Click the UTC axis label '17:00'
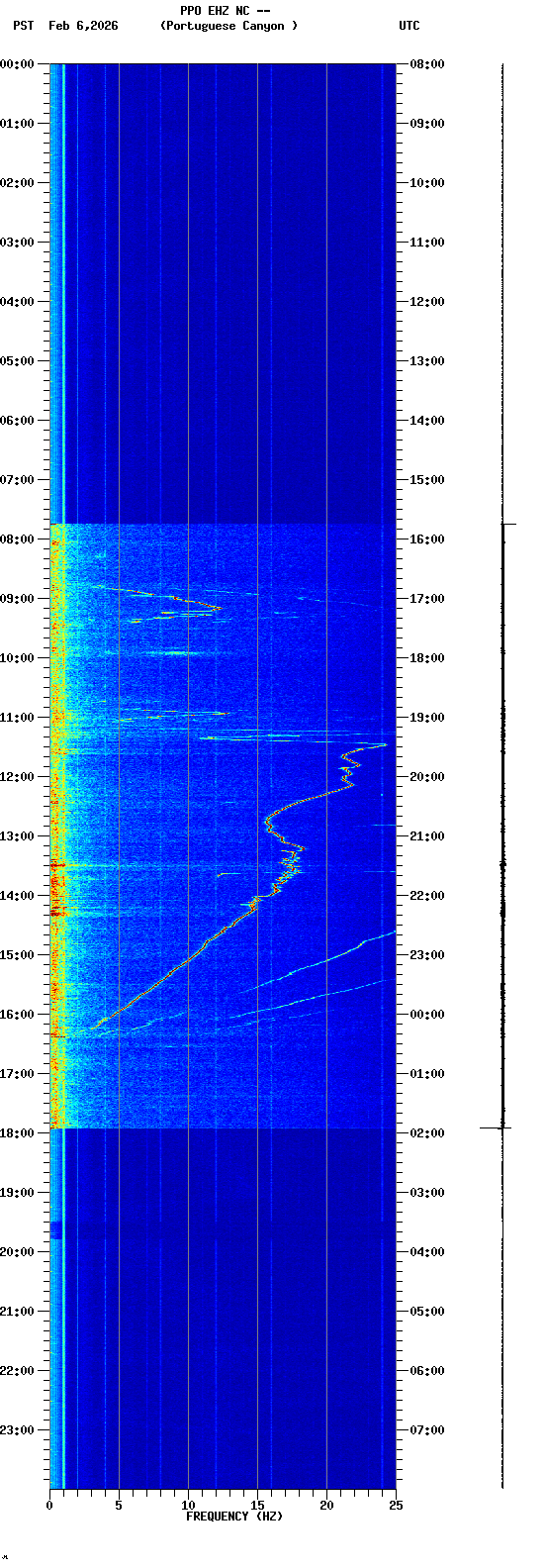This screenshot has height=1568, width=546. (427, 599)
